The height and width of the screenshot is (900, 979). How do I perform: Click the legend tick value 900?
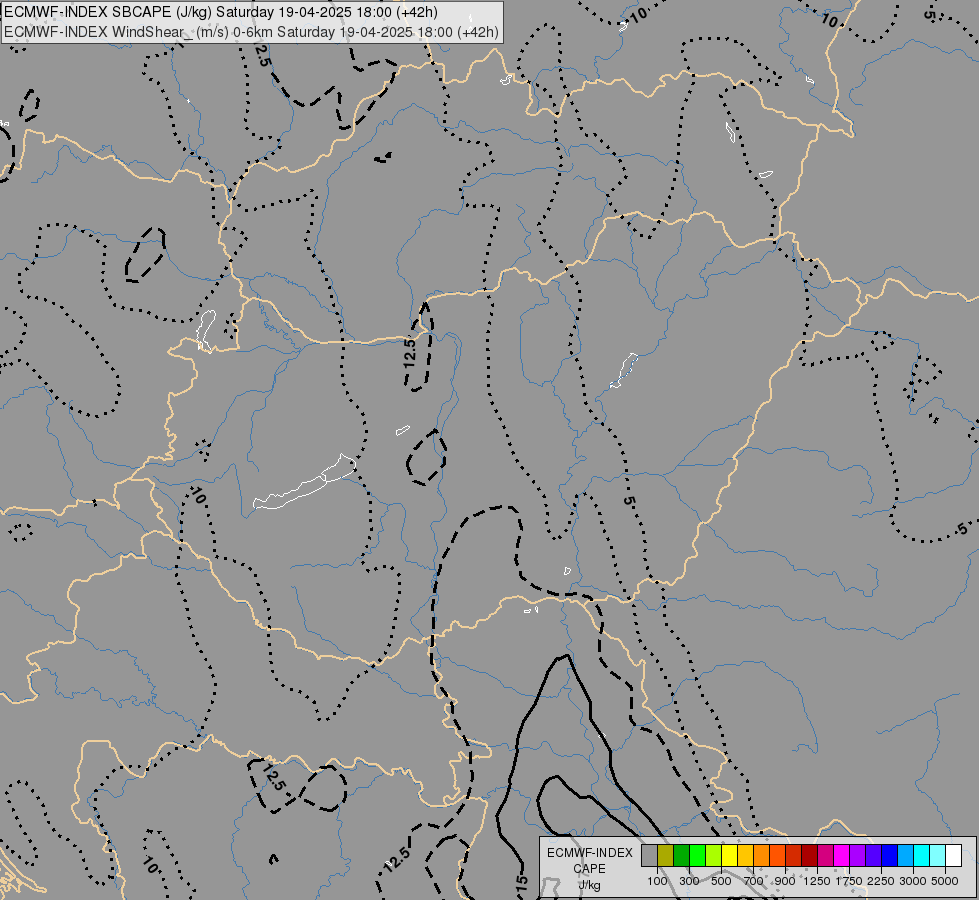coord(785,881)
